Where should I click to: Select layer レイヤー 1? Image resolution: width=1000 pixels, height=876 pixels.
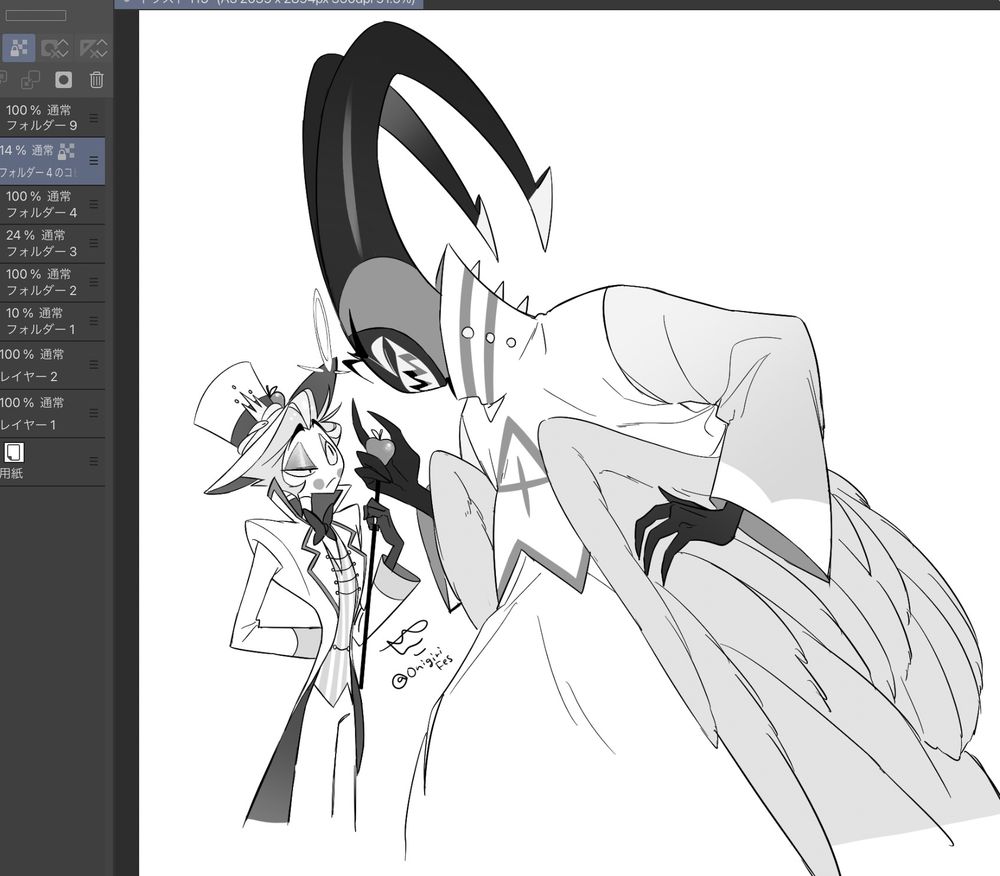[x=52, y=414]
